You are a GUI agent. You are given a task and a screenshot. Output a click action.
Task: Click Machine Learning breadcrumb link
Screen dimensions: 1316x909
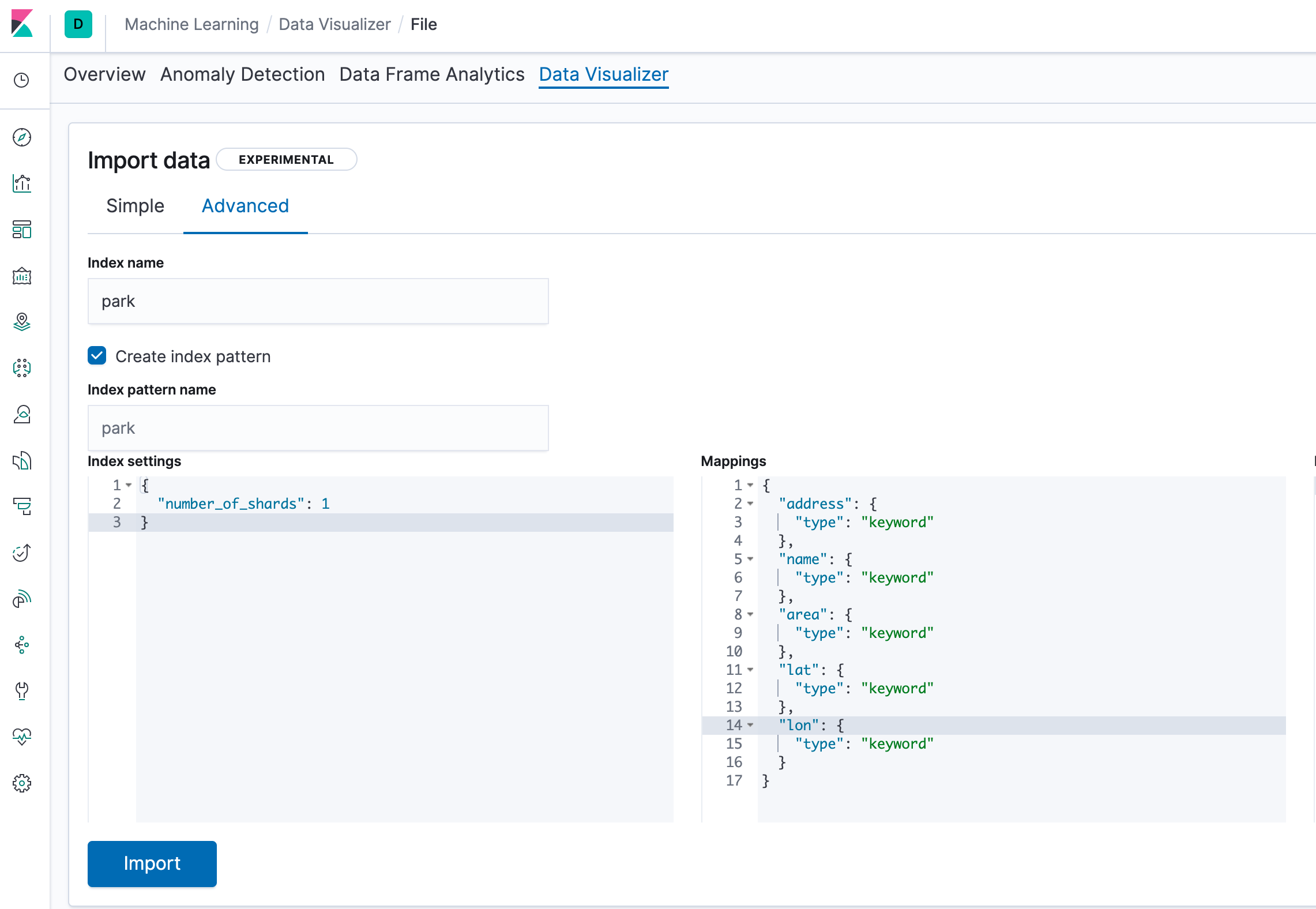point(191,24)
